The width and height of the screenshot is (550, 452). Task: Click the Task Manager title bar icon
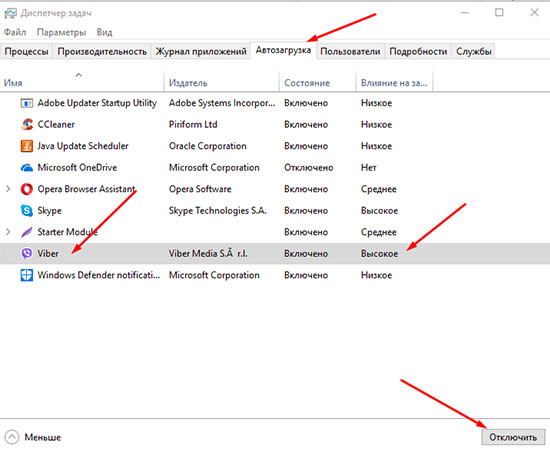pyautogui.click(x=10, y=14)
